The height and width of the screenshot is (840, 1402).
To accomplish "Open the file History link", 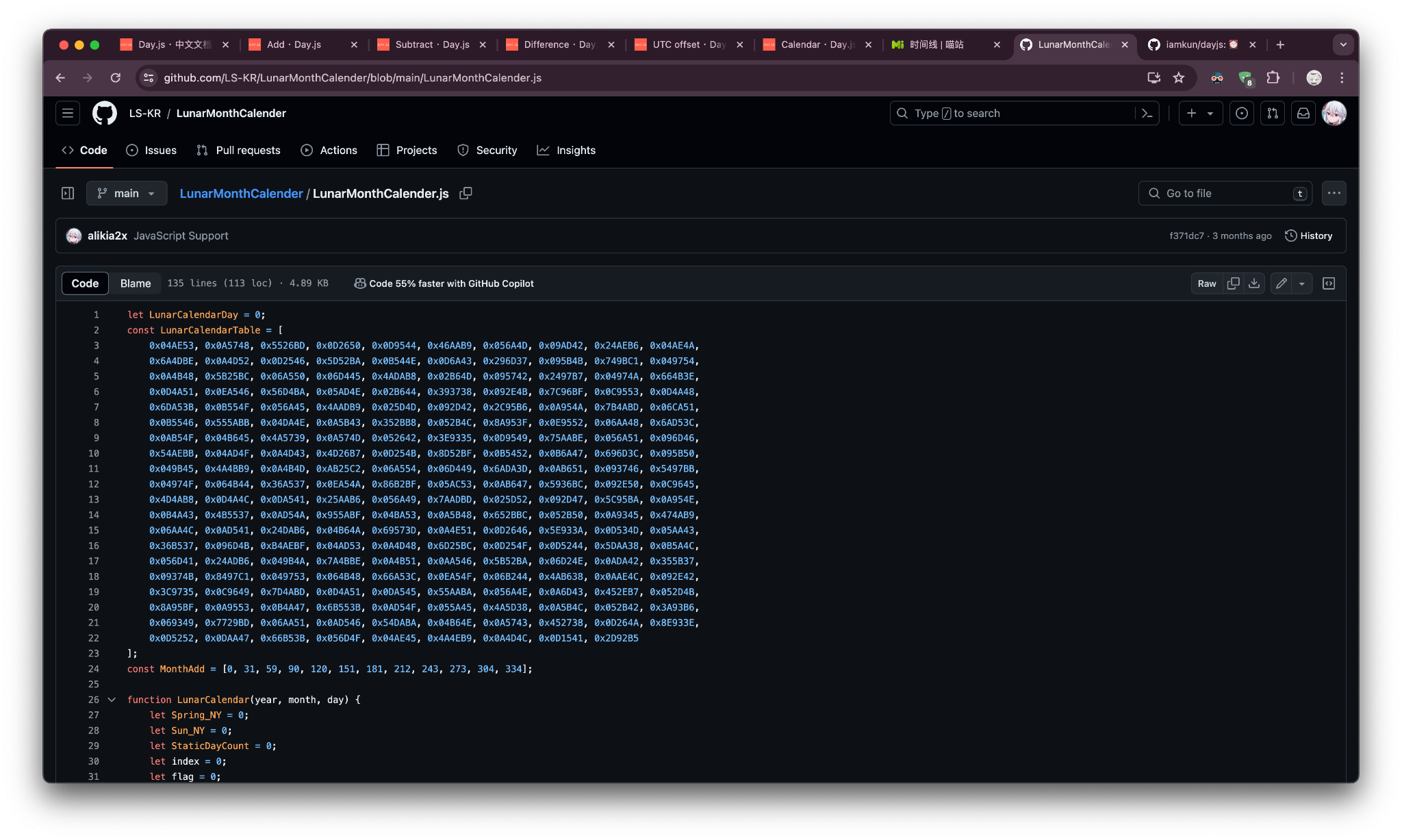I will (1308, 236).
